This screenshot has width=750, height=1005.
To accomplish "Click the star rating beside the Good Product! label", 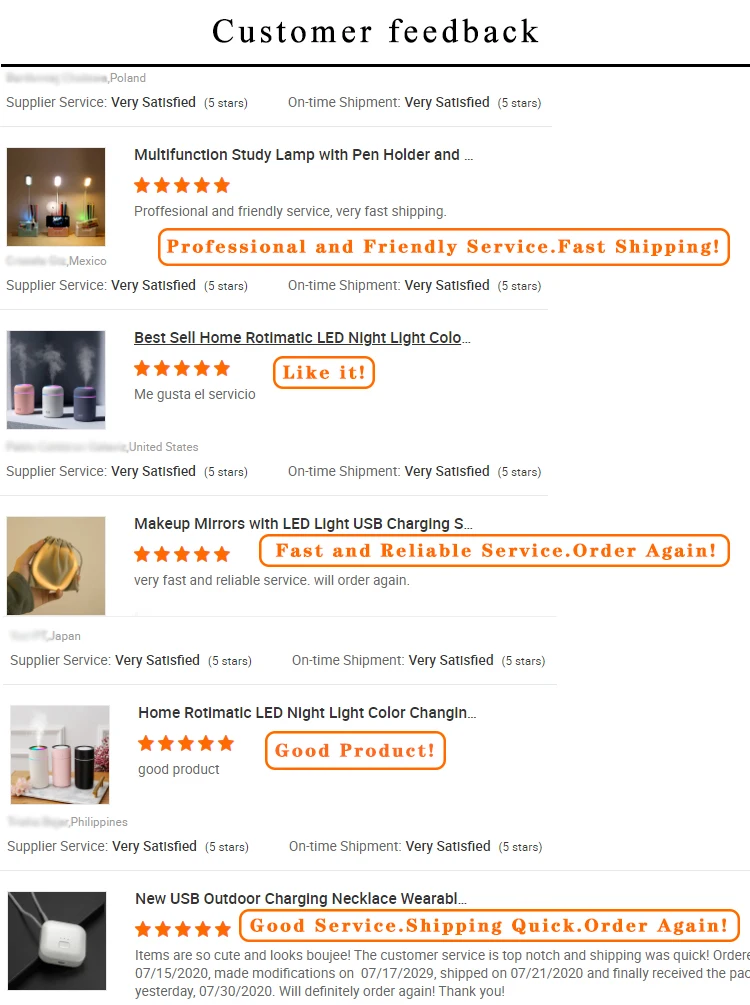I will pos(186,743).
